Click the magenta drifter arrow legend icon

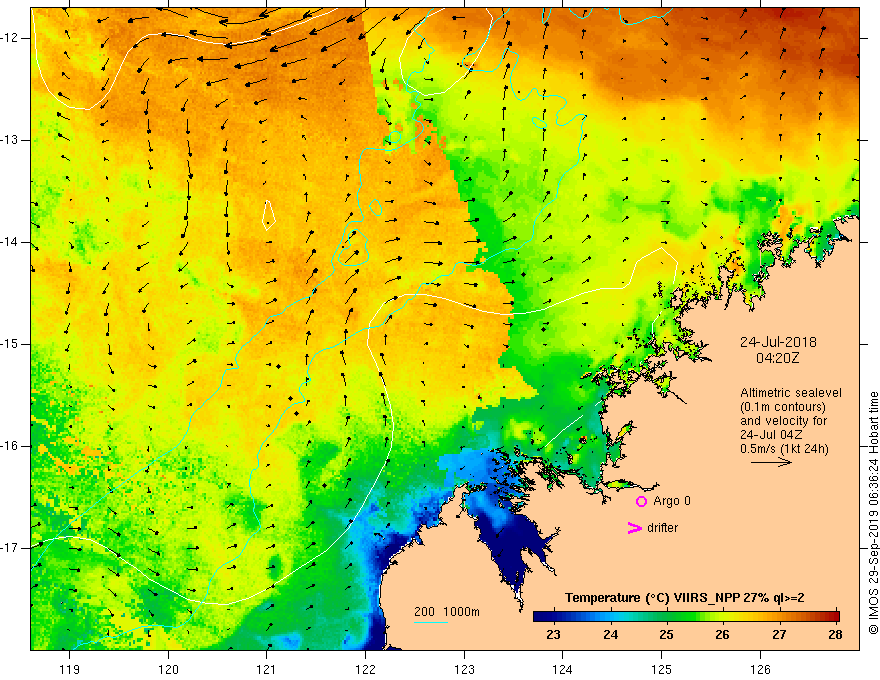tap(634, 528)
